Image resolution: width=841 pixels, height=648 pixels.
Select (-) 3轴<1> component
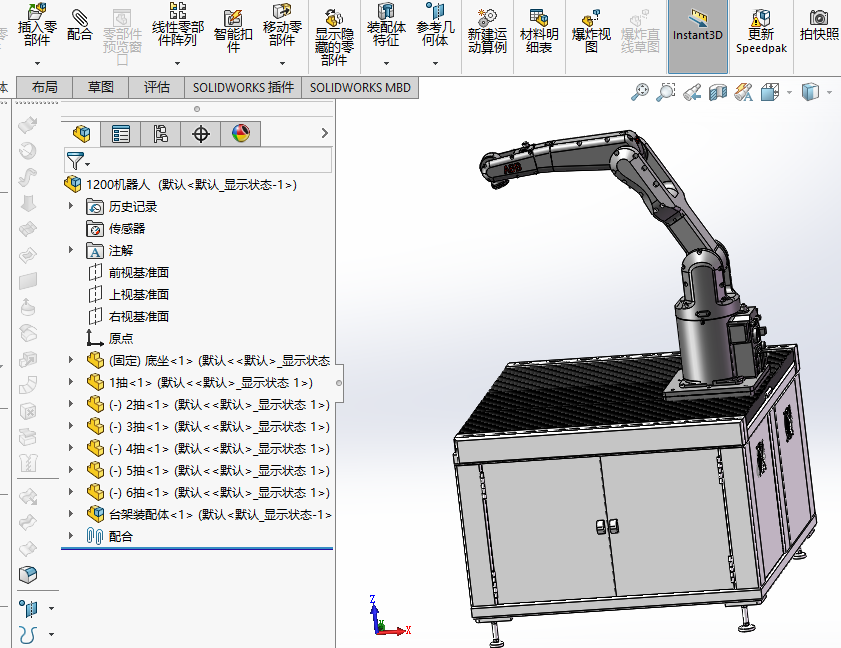(208, 426)
